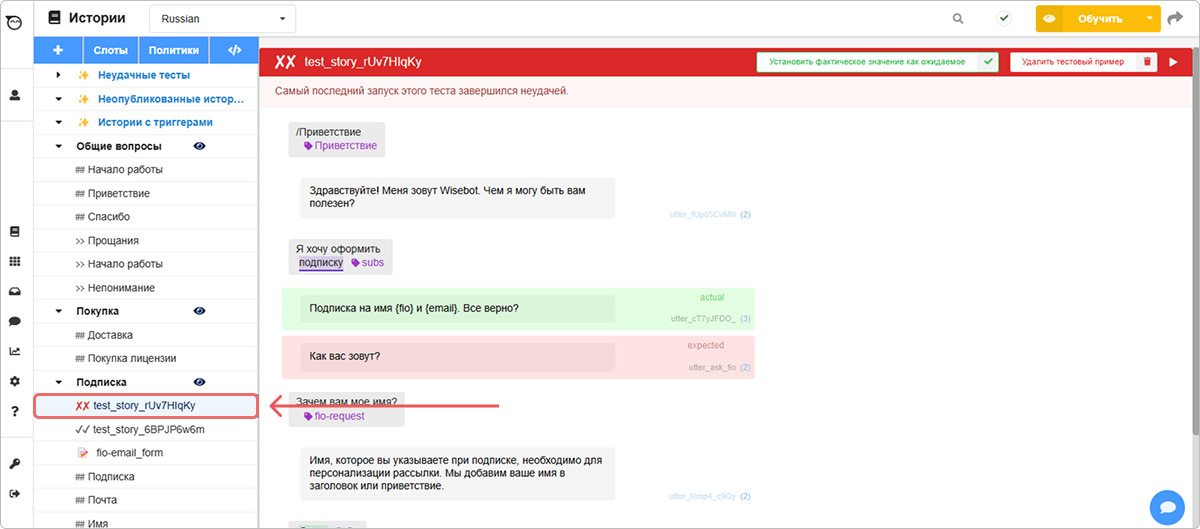Viewport: 1200px width, 529px height.
Task: Click the search magnifier icon in header
Action: point(958,18)
